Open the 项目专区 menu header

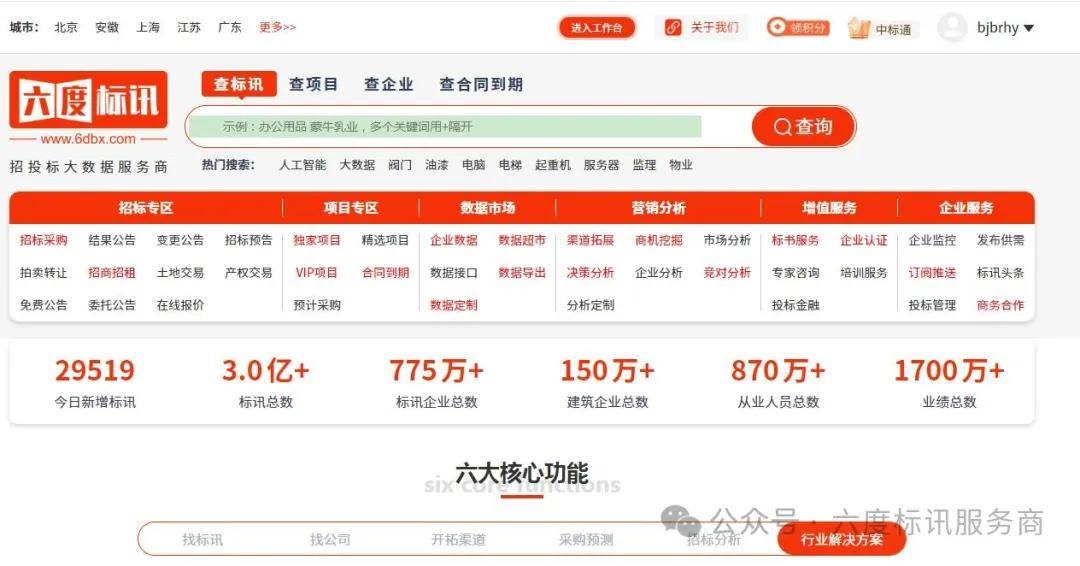pyautogui.click(x=351, y=208)
